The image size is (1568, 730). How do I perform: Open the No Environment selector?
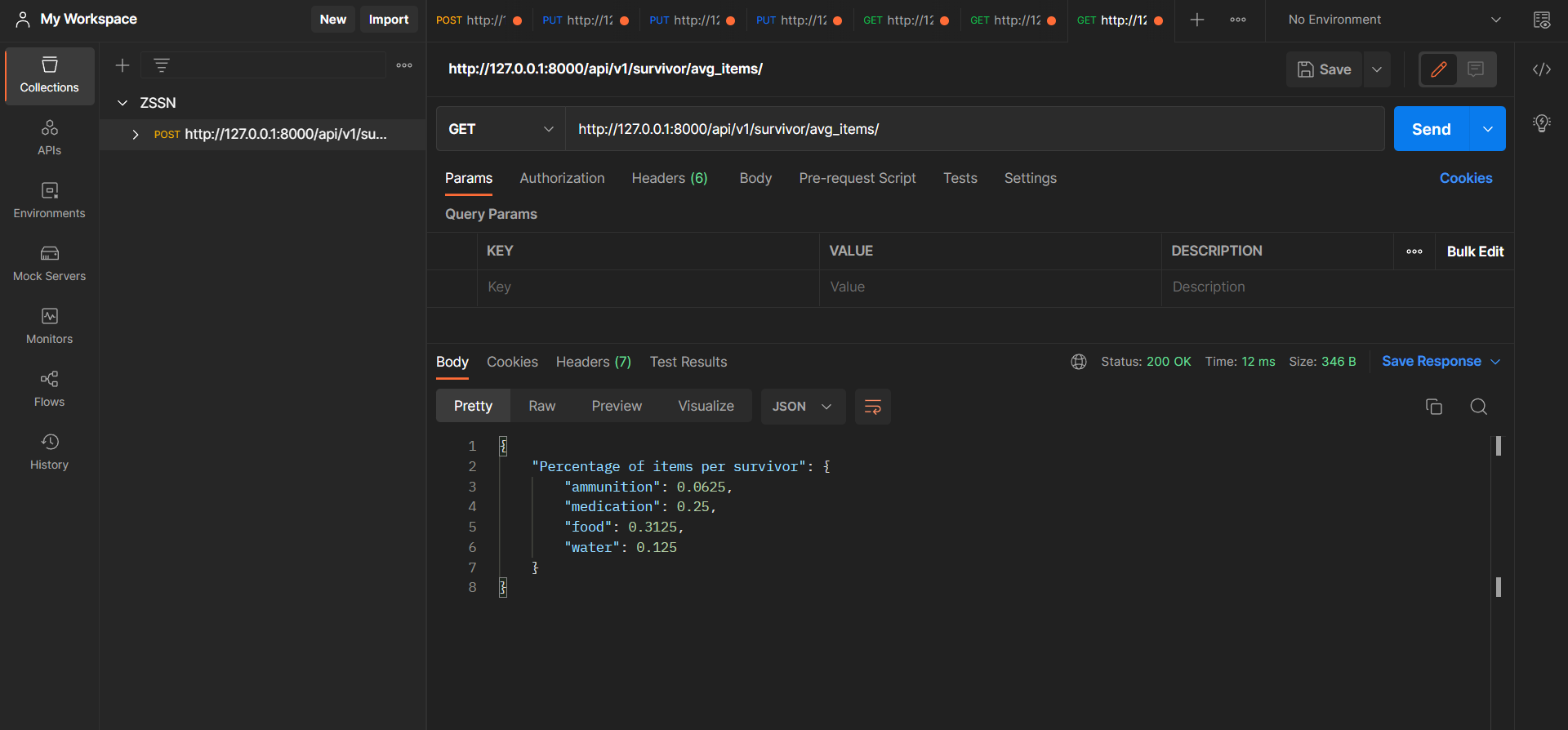click(1394, 20)
